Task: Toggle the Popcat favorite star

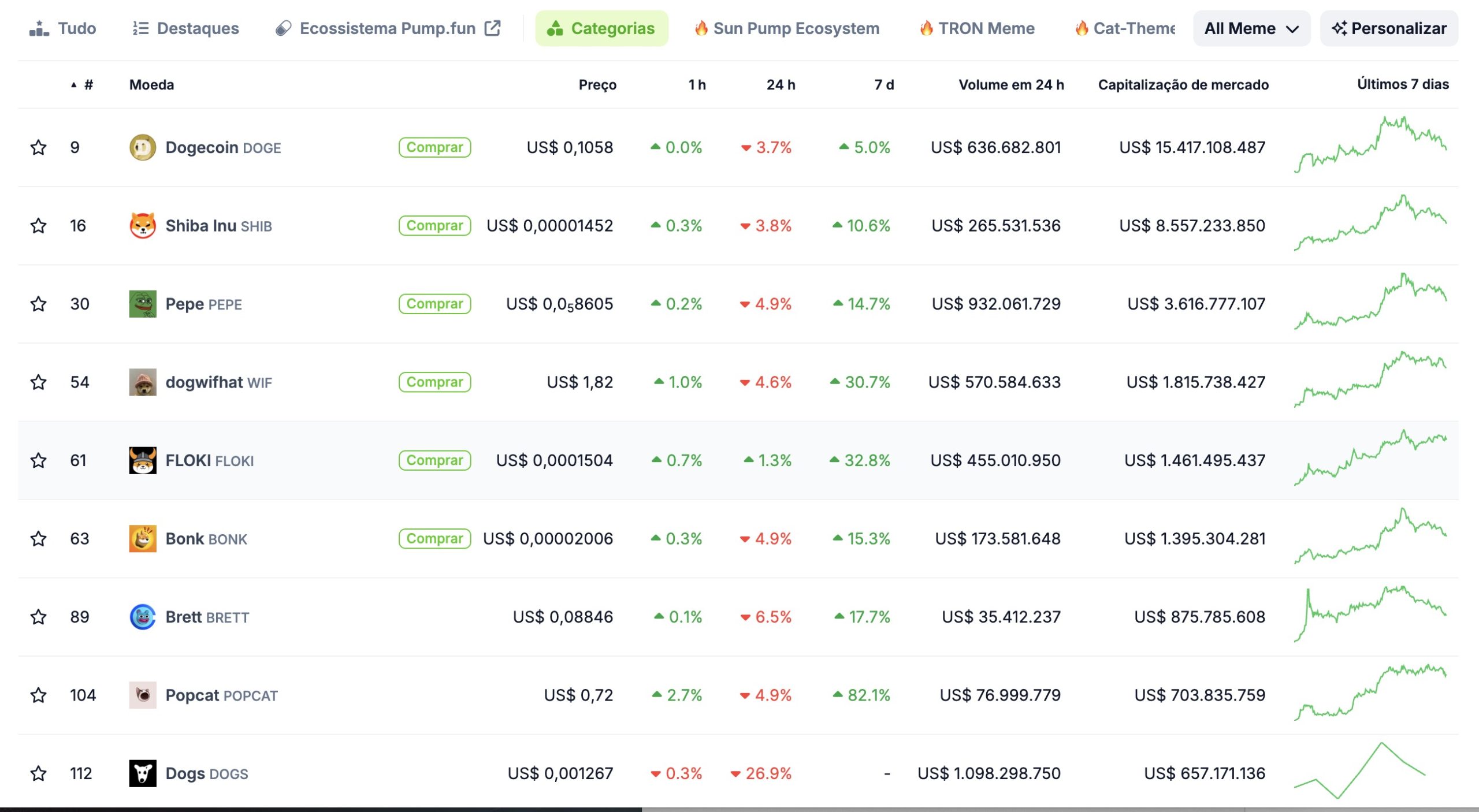Action: [x=39, y=695]
